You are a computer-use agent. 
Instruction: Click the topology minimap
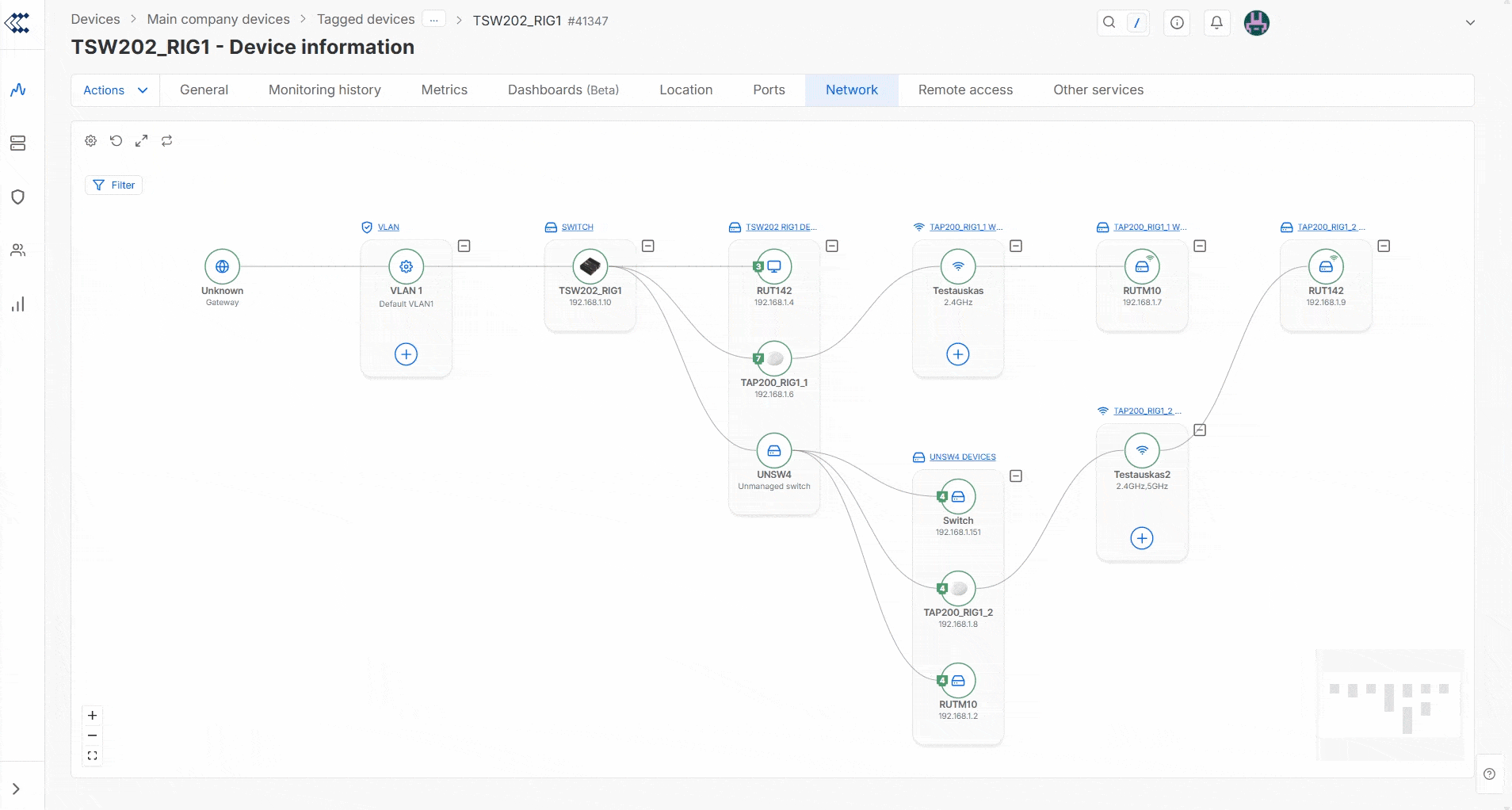(x=1390, y=705)
